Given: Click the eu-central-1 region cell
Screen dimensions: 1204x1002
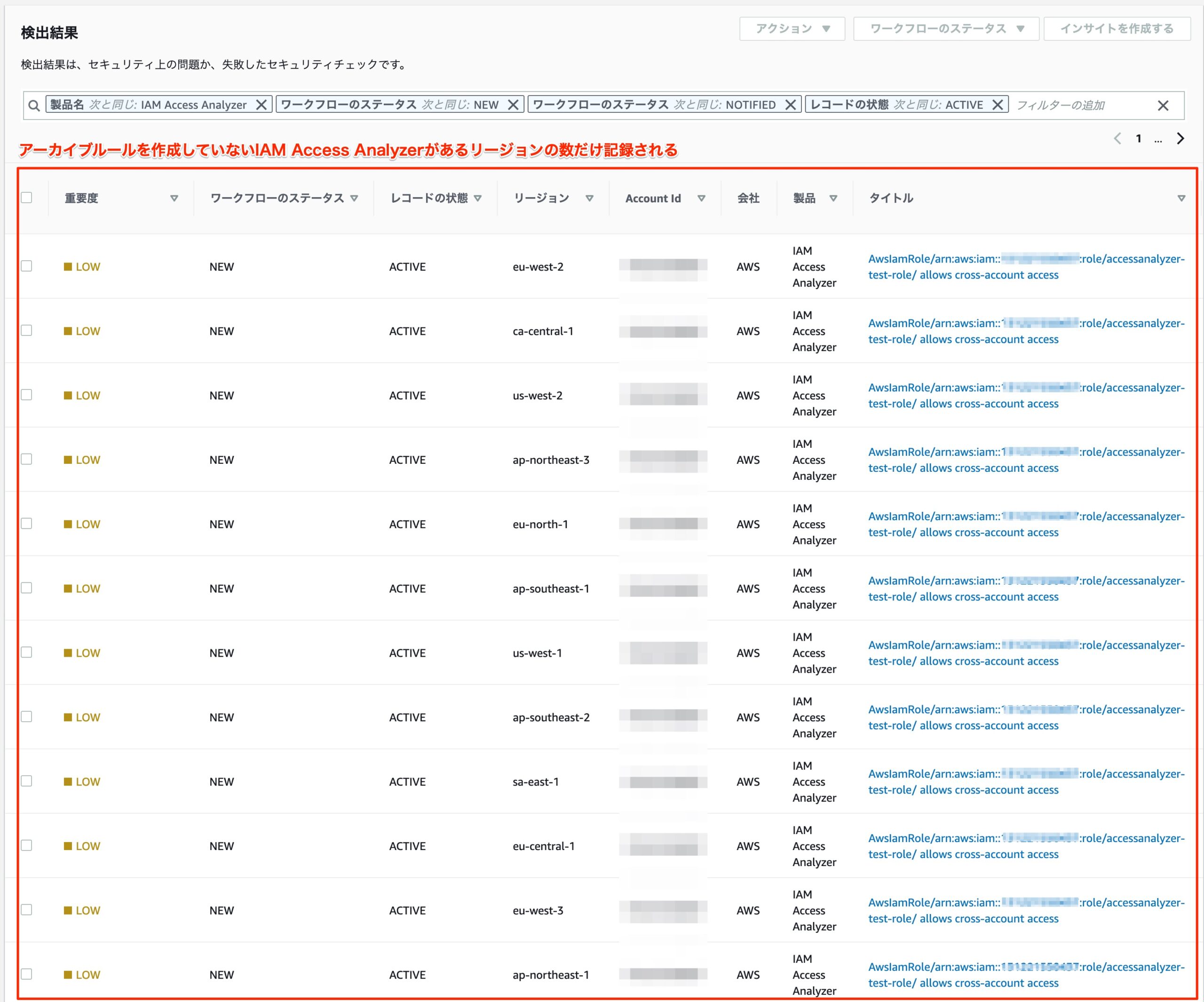Looking at the screenshot, I should [x=544, y=846].
